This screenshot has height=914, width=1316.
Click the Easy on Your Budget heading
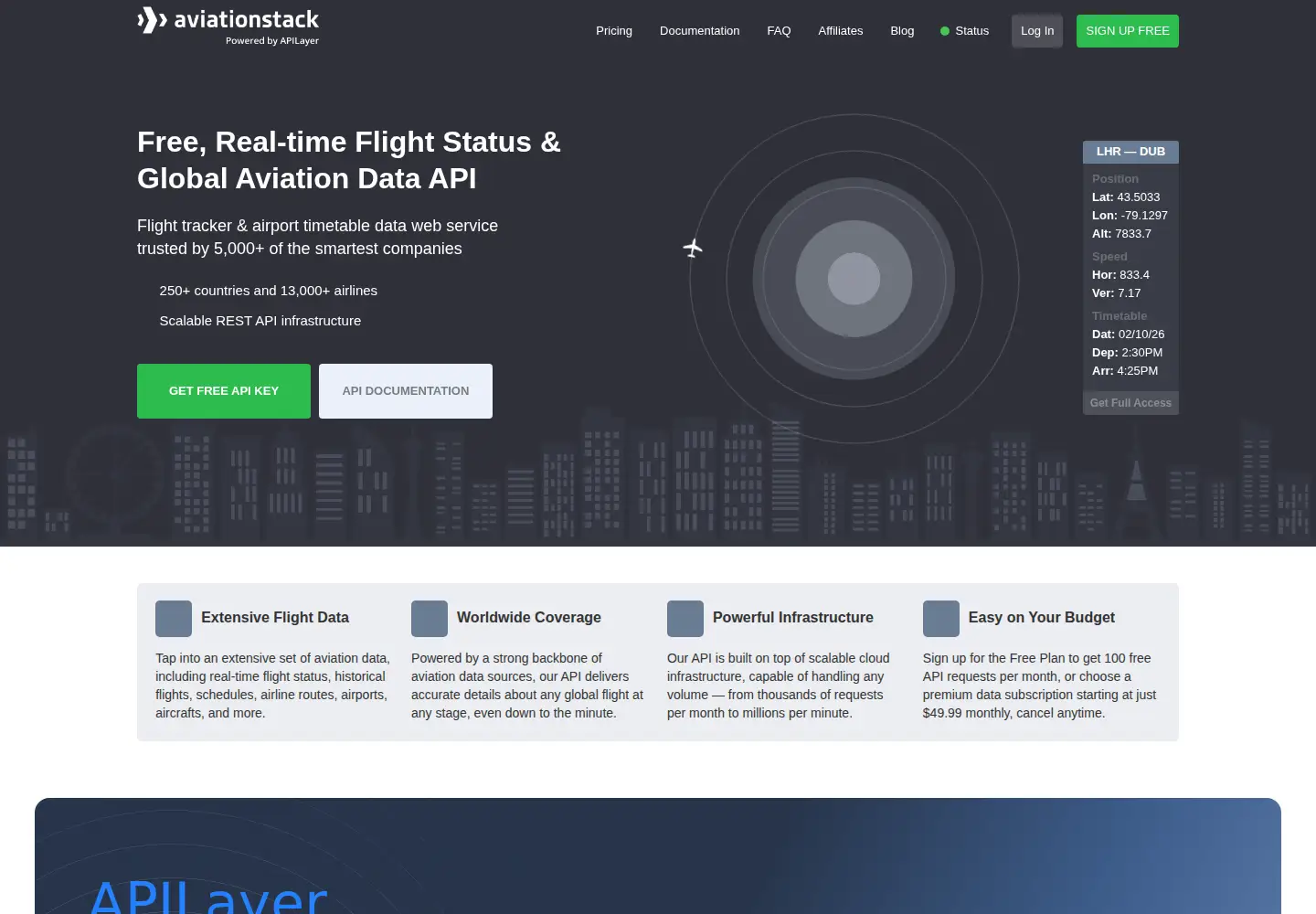pyautogui.click(x=1042, y=618)
